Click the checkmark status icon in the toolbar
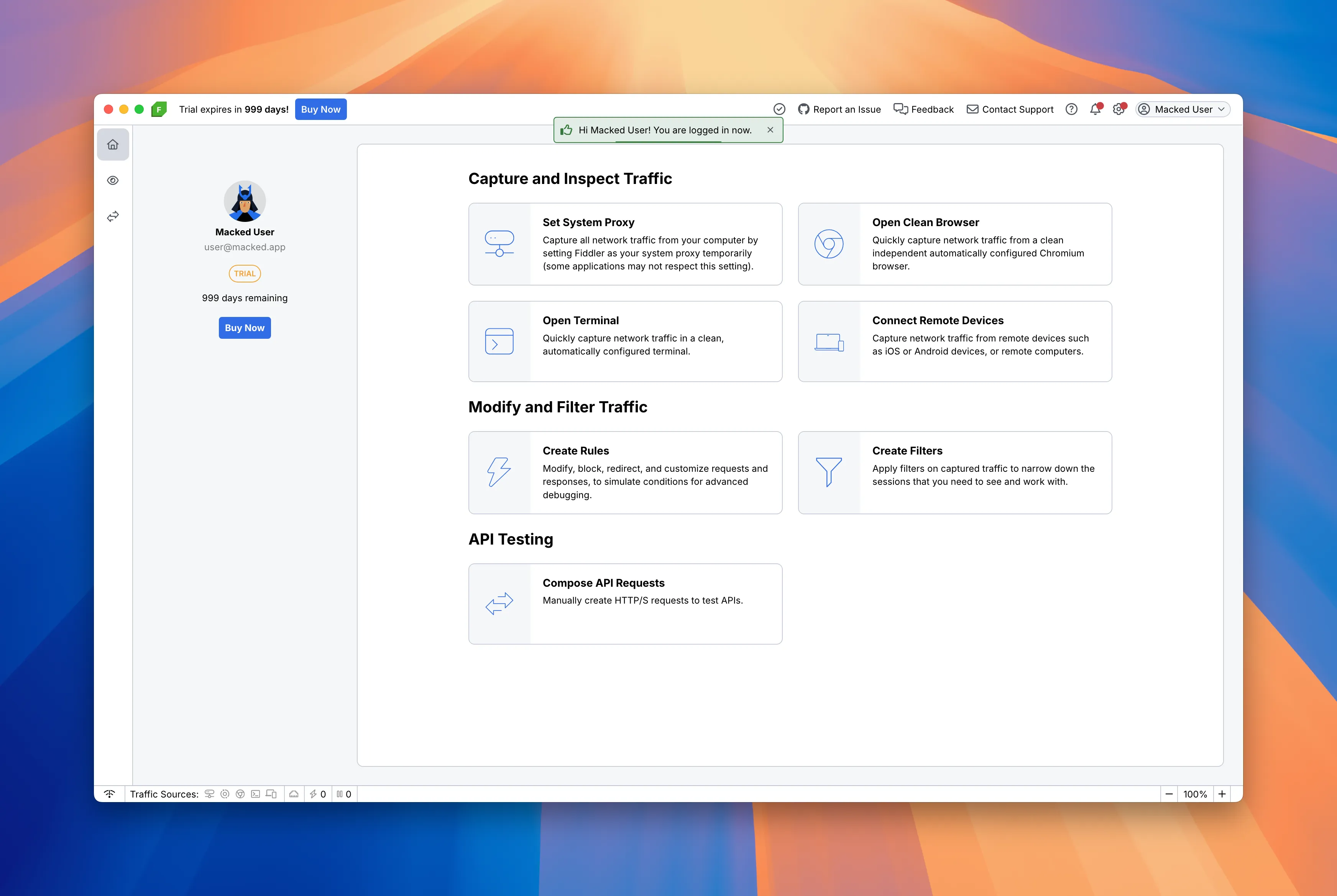This screenshot has width=1337, height=896. point(779,108)
